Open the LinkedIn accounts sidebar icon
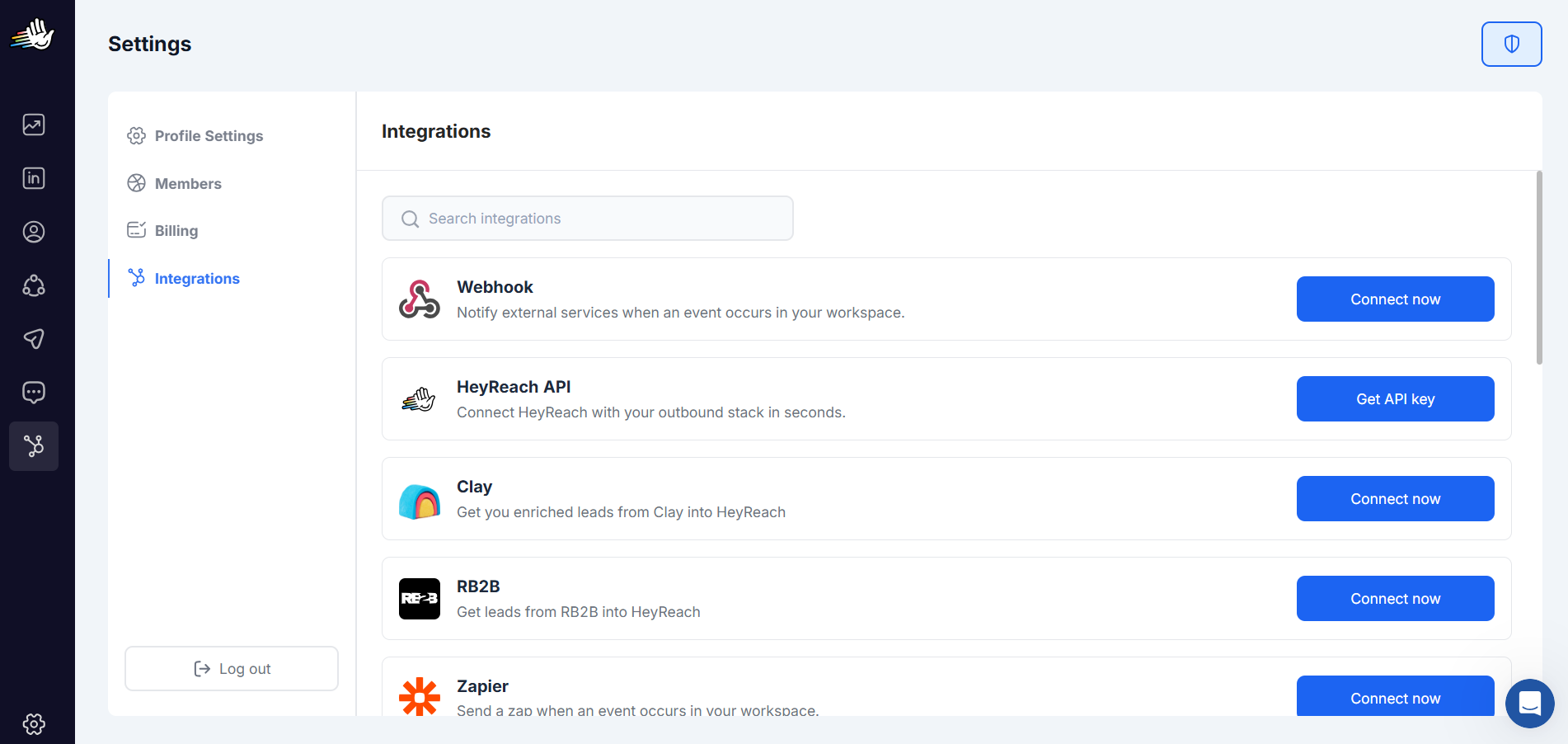Image resolution: width=1568 pixels, height=744 pixels. coord(34,178)
